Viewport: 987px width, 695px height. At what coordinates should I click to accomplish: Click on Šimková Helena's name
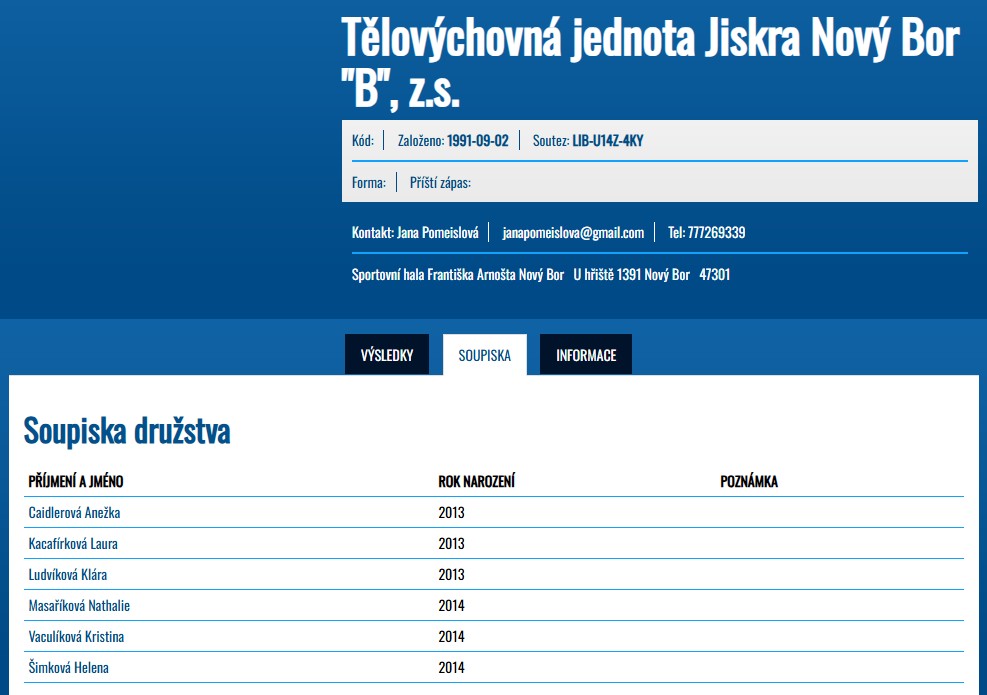68,668
